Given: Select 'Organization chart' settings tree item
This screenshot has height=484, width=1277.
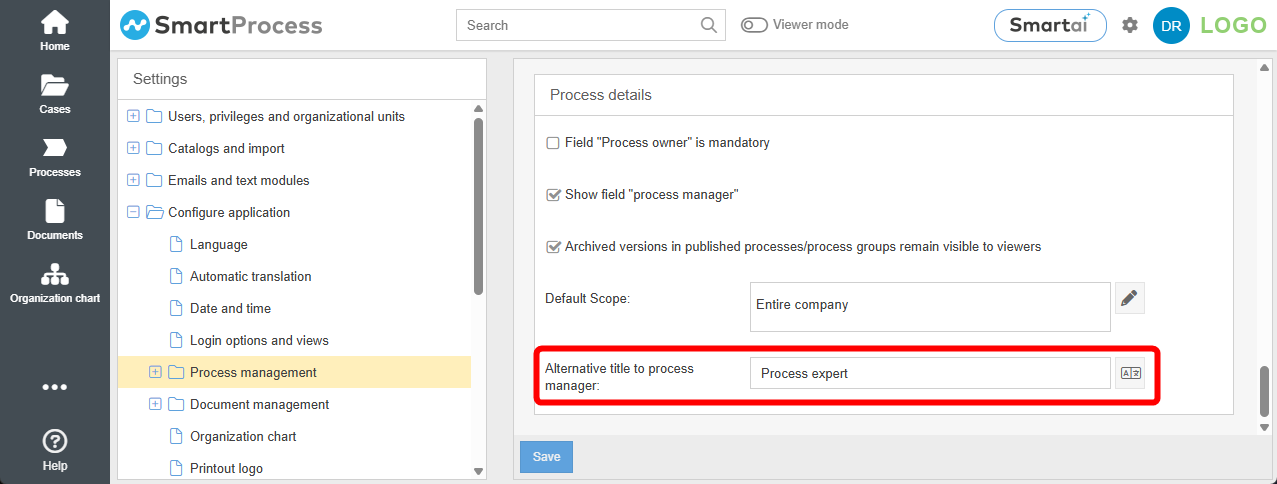Looking at the screenshot, I should (x=243, y=436).
